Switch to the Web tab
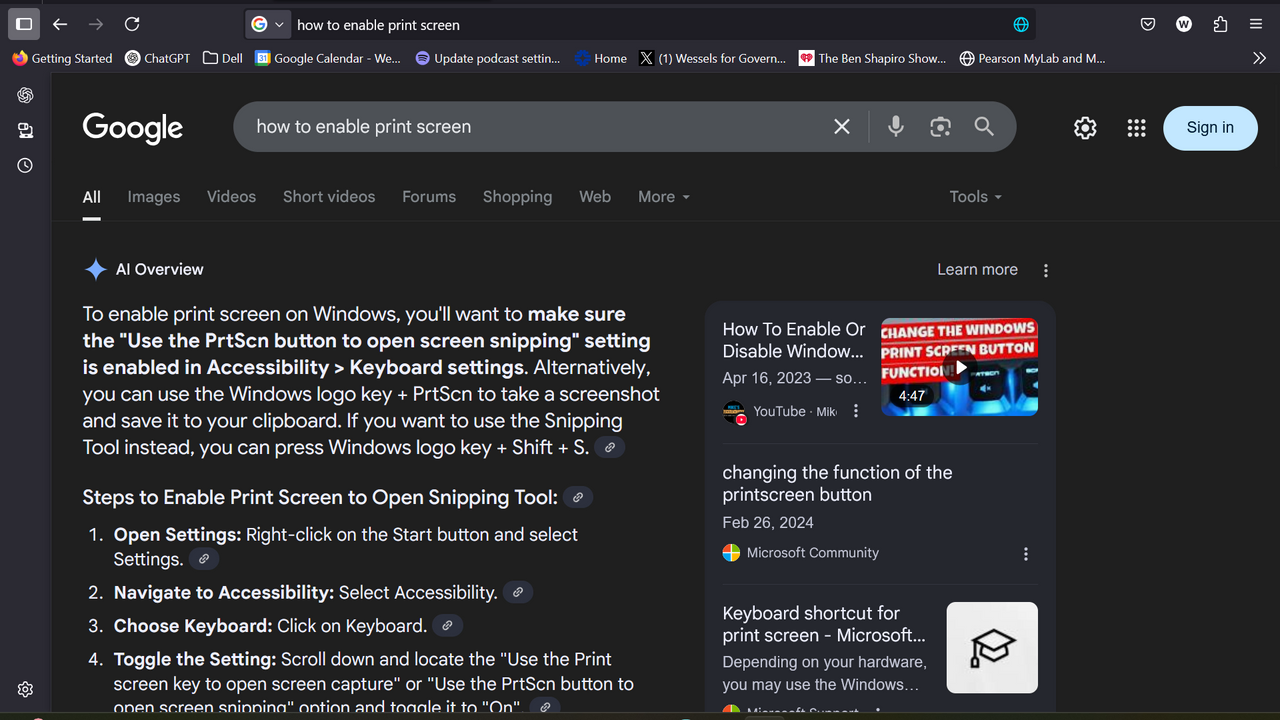This screenshot has width=1280, height=720. pos(595,197)
